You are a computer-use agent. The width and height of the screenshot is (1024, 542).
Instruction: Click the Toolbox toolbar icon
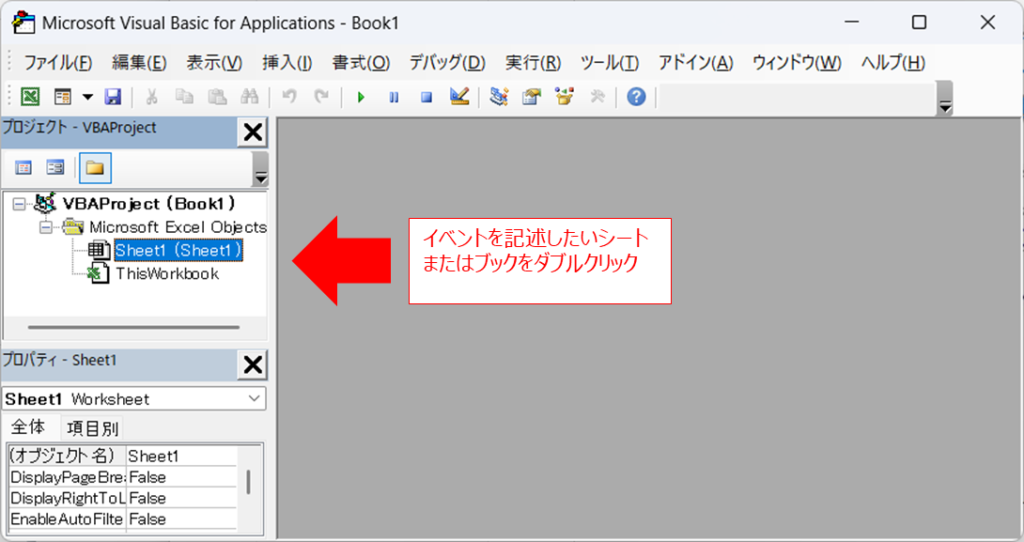point(597,97)
